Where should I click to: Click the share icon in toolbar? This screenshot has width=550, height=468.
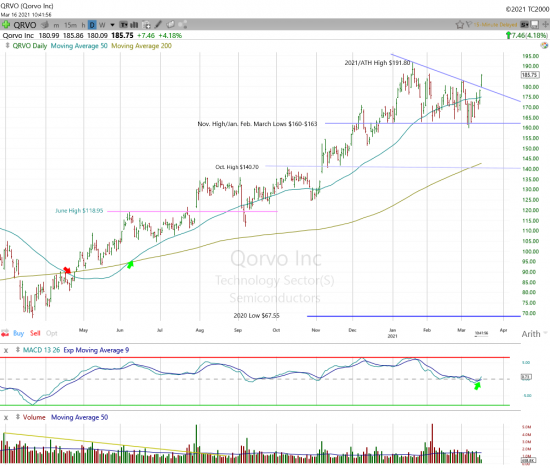[182, 25]
